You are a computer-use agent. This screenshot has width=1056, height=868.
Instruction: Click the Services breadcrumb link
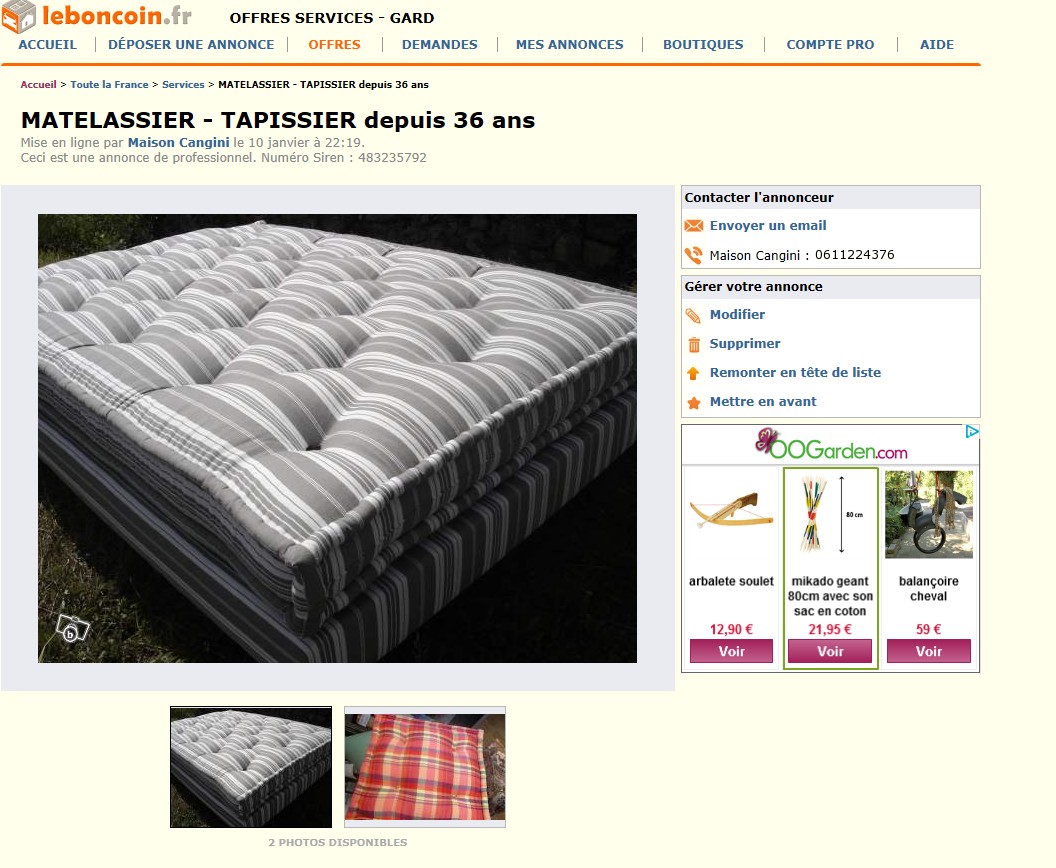point(183,84)
